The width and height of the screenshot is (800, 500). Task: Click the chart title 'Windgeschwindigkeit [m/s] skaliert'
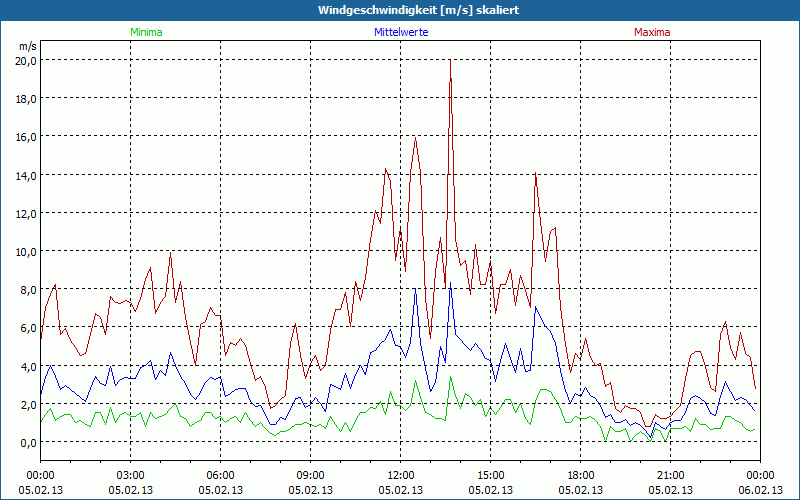[x=418, y=10]
